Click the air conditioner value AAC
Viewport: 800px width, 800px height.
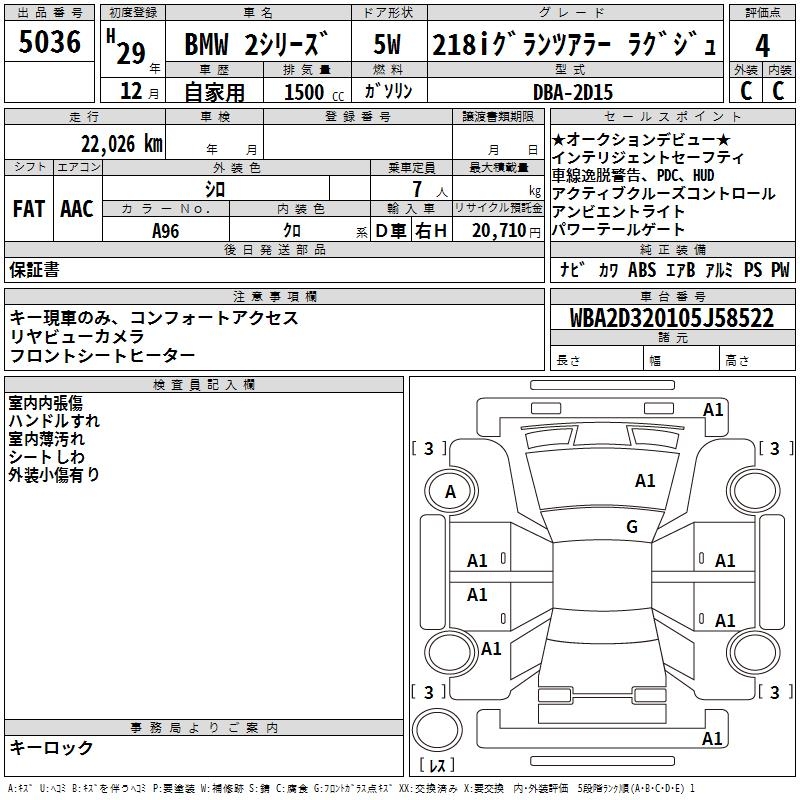tap(77, 209)
